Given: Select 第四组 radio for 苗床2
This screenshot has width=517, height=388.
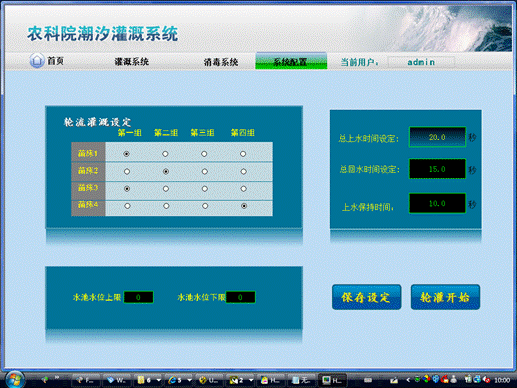Looking at the screenshot, I should click(243, 171).
